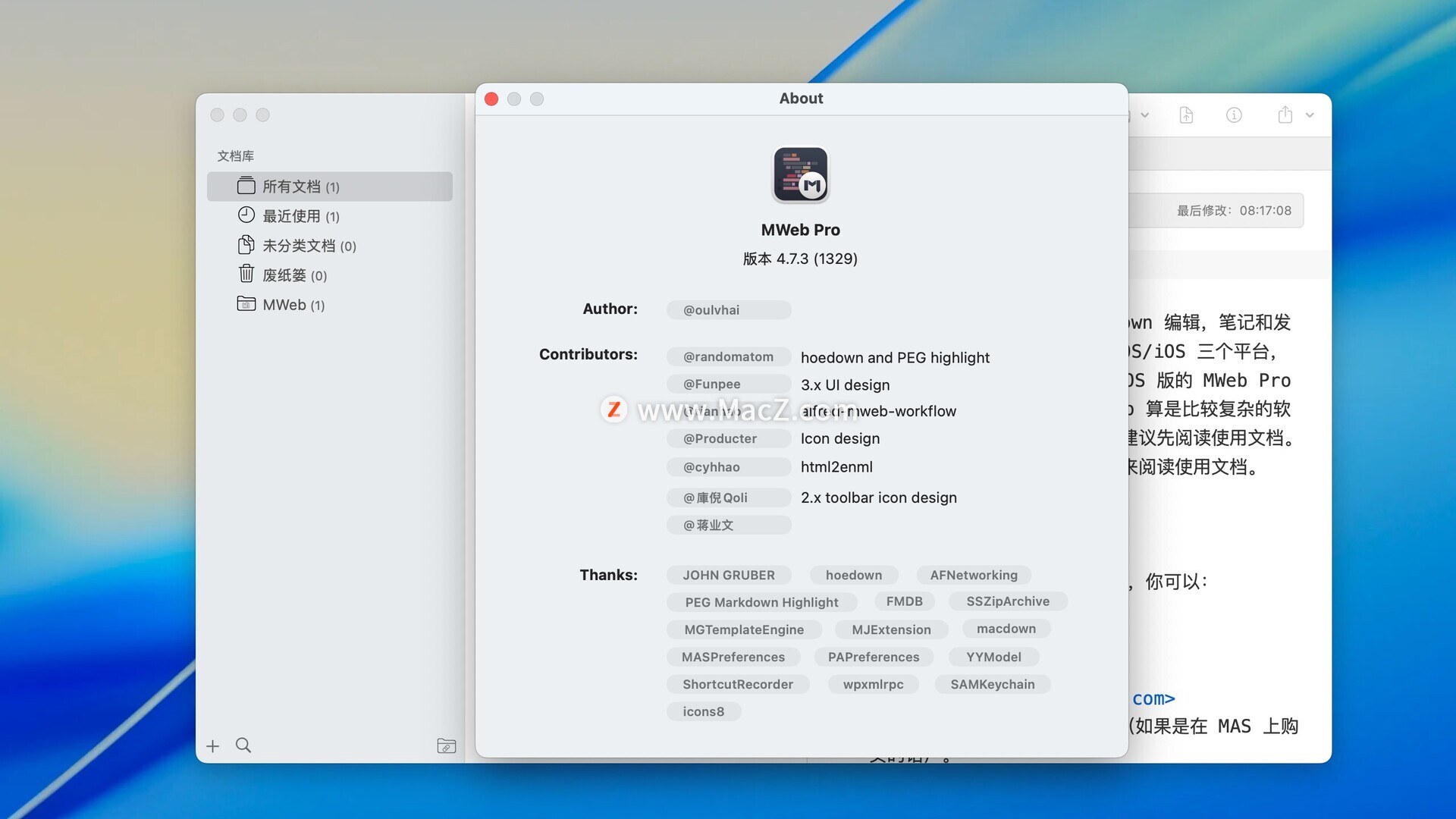The width and height of the screenshot is (1456, 819).
Task: Click the wpxmlrpc thanks button
Action: tap(874, 684)
